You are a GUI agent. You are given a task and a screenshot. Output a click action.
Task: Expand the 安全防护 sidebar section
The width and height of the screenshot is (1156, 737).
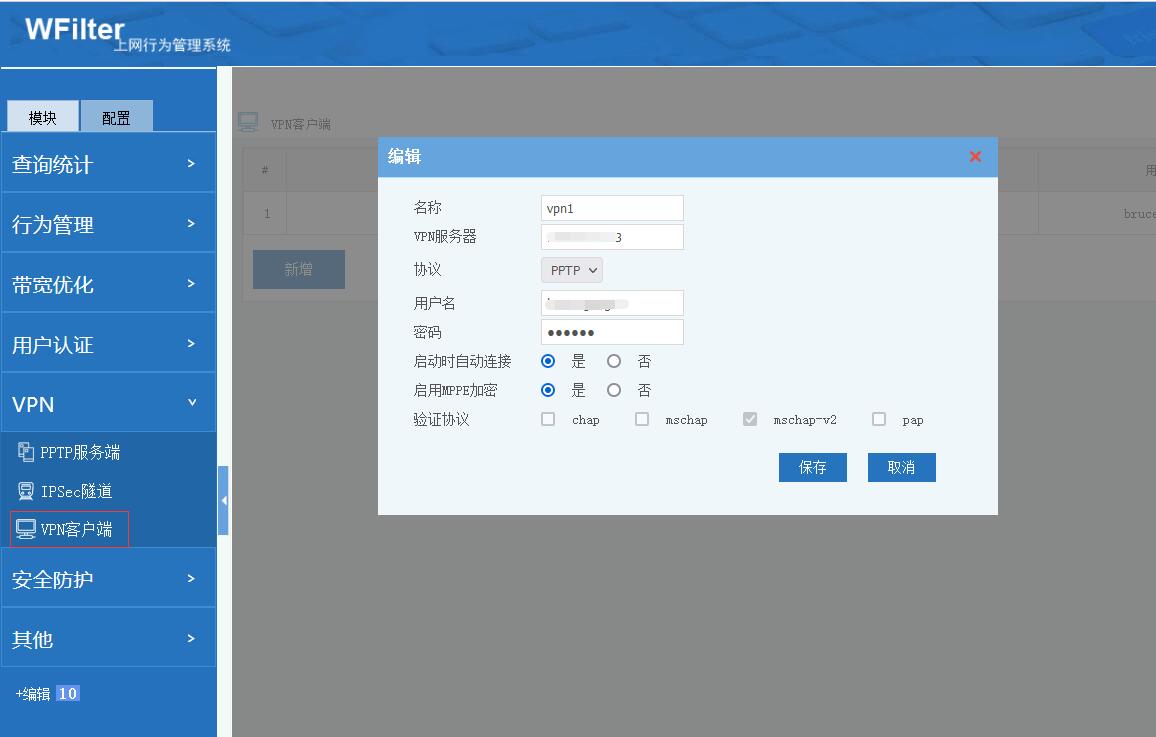108,578
